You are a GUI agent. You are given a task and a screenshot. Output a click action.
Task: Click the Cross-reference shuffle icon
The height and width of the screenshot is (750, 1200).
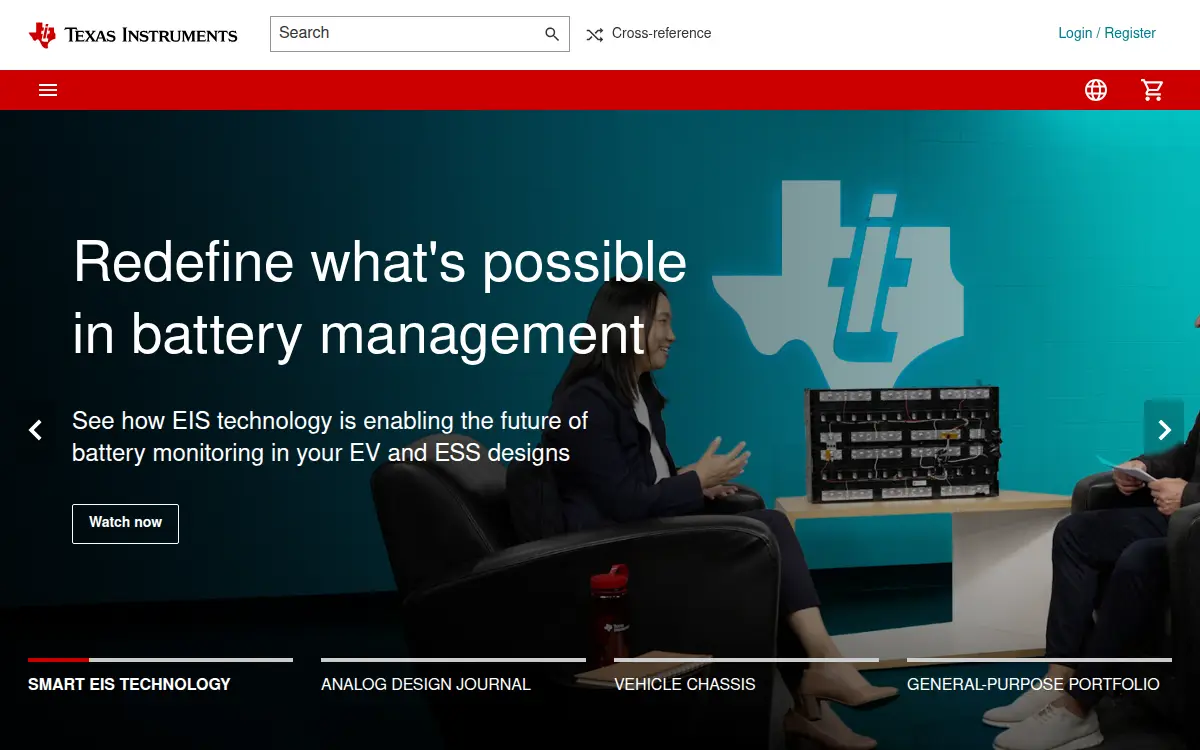[594, 34]
